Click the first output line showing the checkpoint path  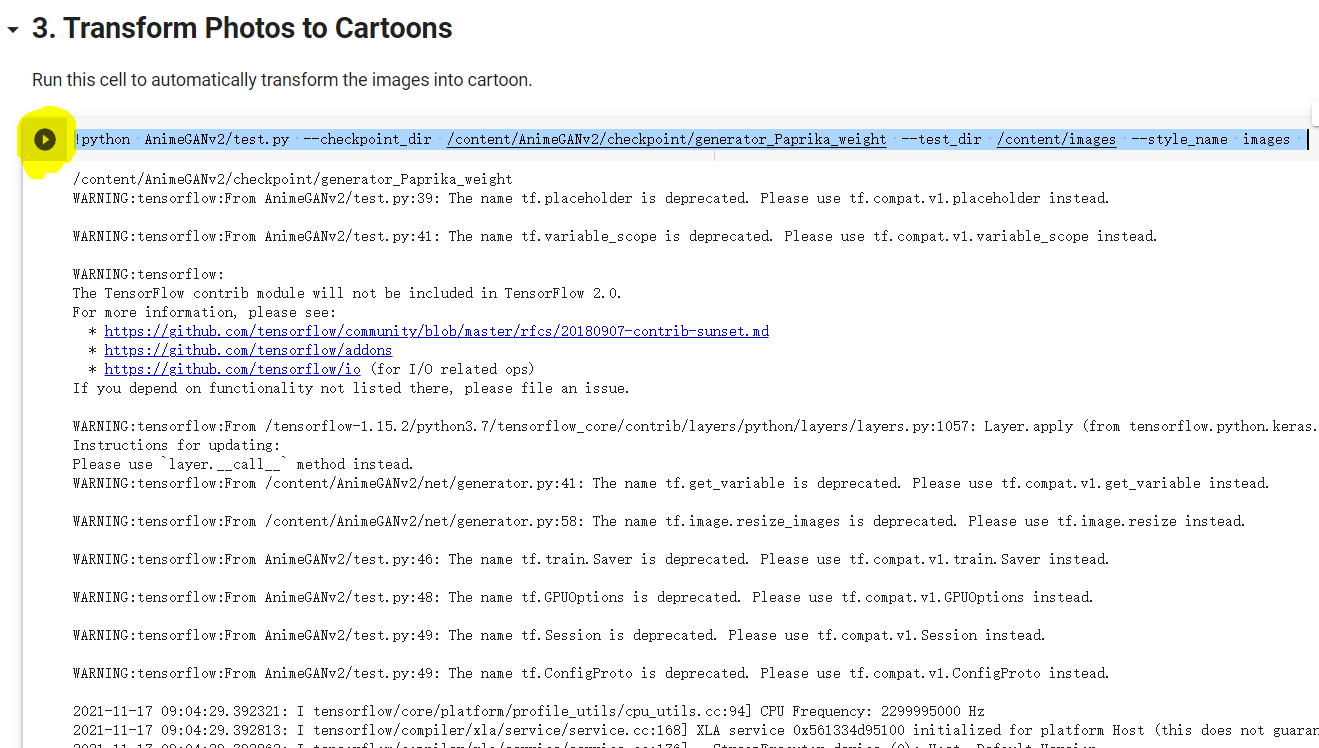(x=292, y=179)
